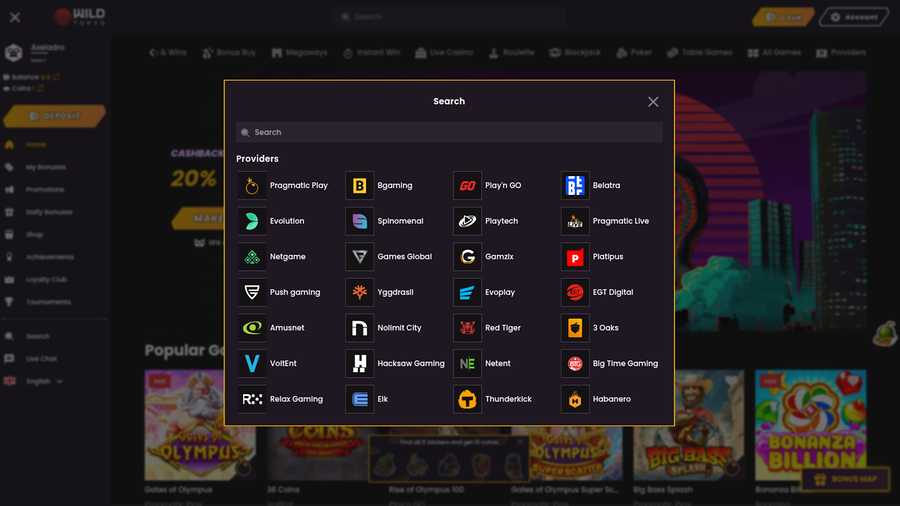The image size is (900, 506).
Task: Click the Elk provider icon
Action: [x=359, y=399]
